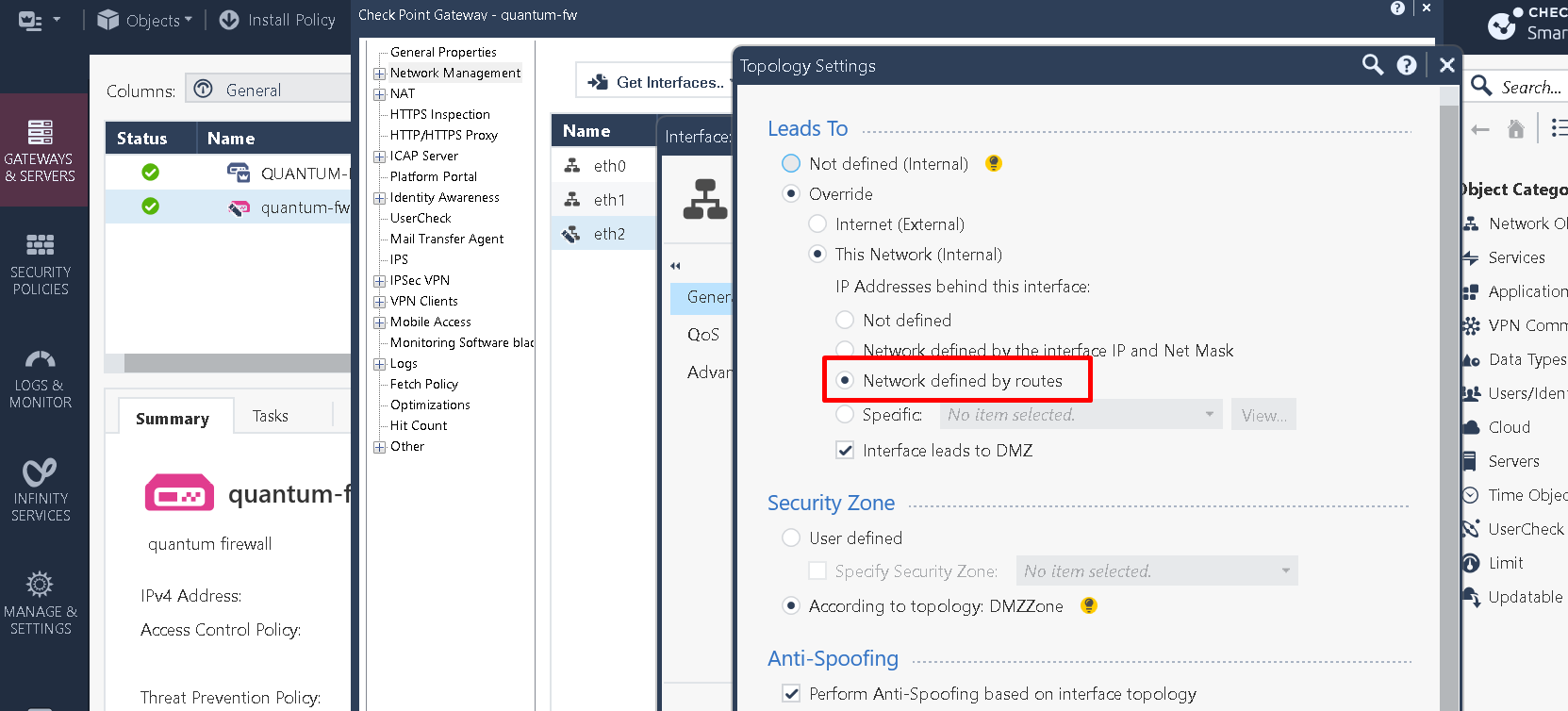Image resolution: width=1568 pixels, height=711 pixels.
Task: Open Network Objects category
Action: (x=1516, y=223)
